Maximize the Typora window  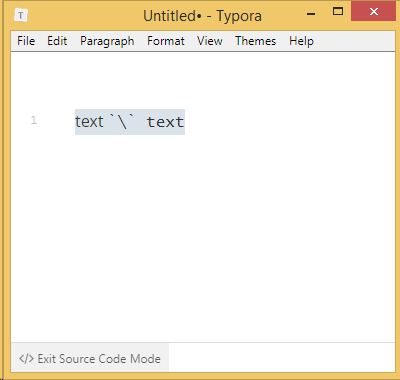[338, 12]
